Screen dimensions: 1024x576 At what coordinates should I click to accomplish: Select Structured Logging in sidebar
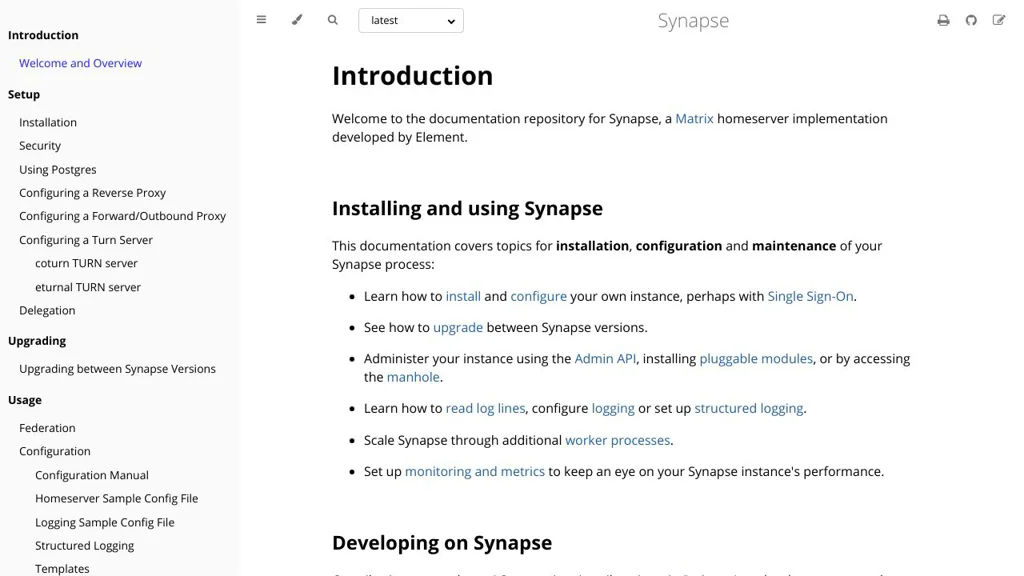point(84,546)
